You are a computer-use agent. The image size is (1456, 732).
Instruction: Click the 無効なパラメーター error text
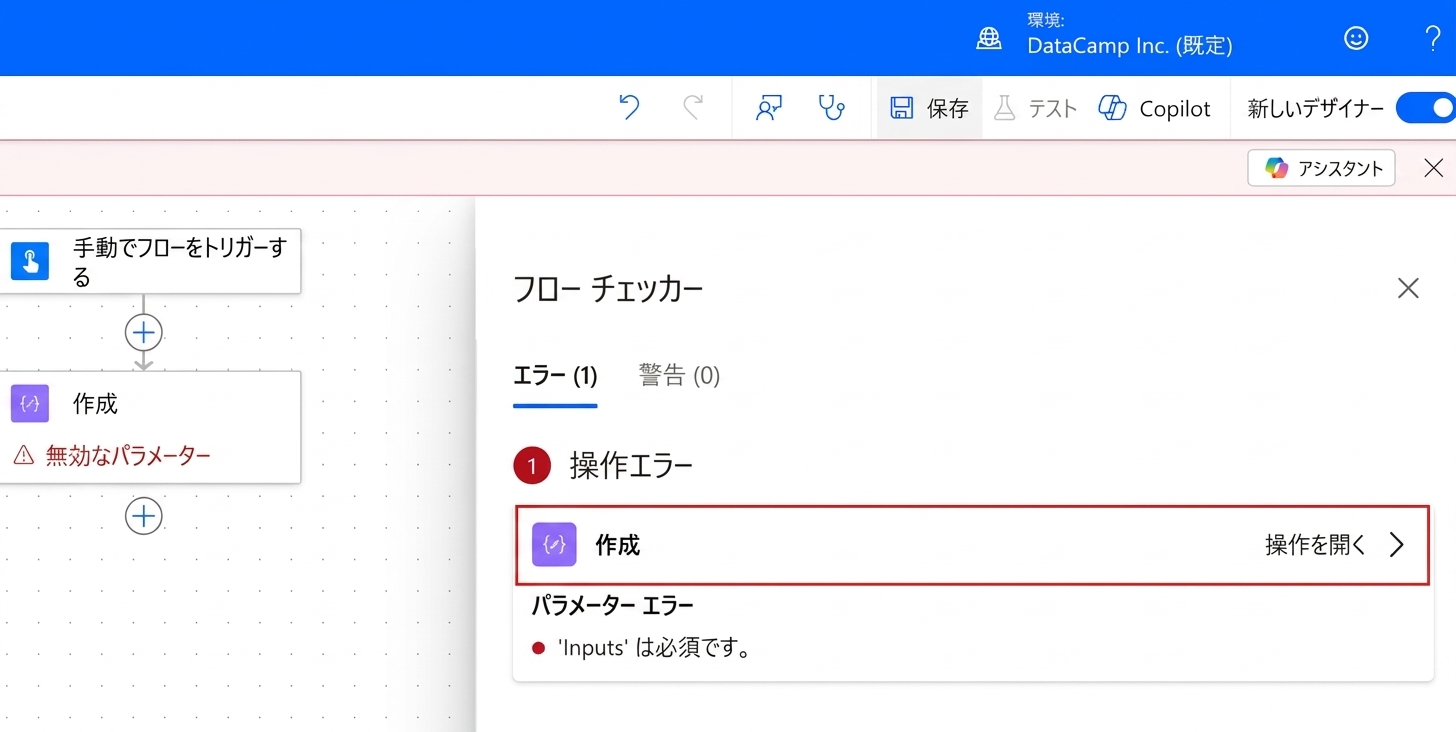[128, 456]
